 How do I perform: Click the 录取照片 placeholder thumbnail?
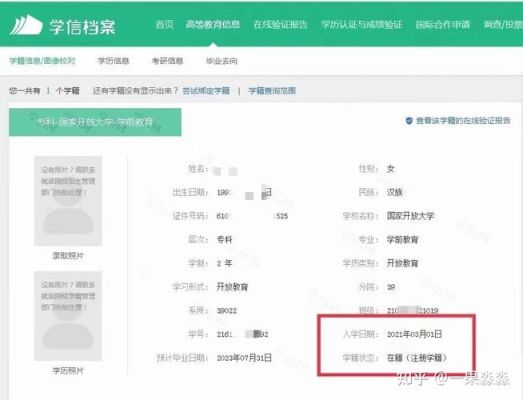[x=68, y=201]
